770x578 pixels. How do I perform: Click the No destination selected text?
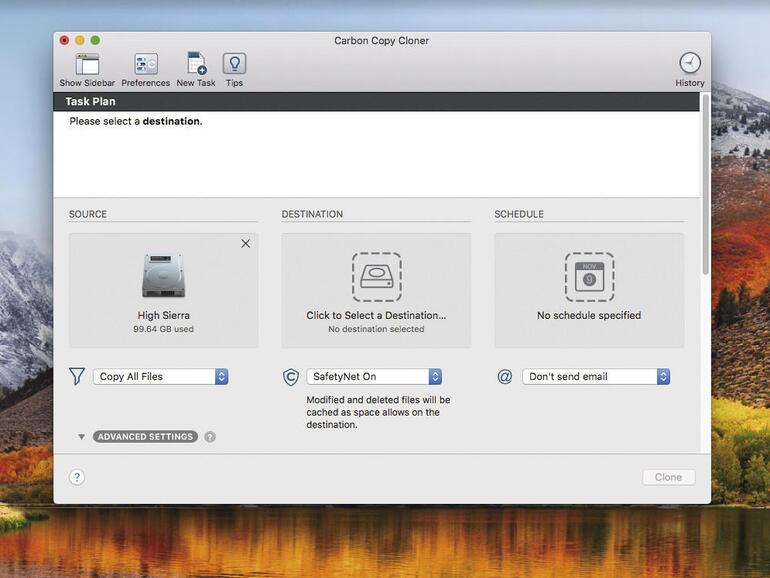(376, 329)
